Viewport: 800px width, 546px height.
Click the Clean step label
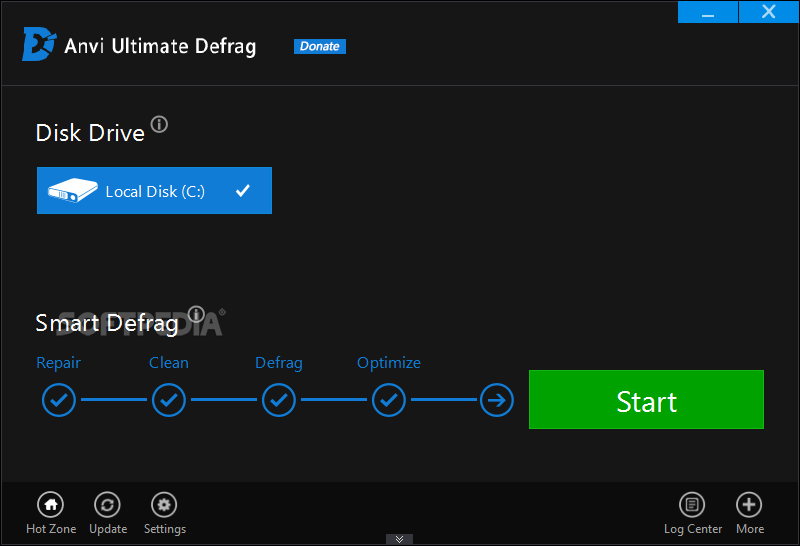169,363
